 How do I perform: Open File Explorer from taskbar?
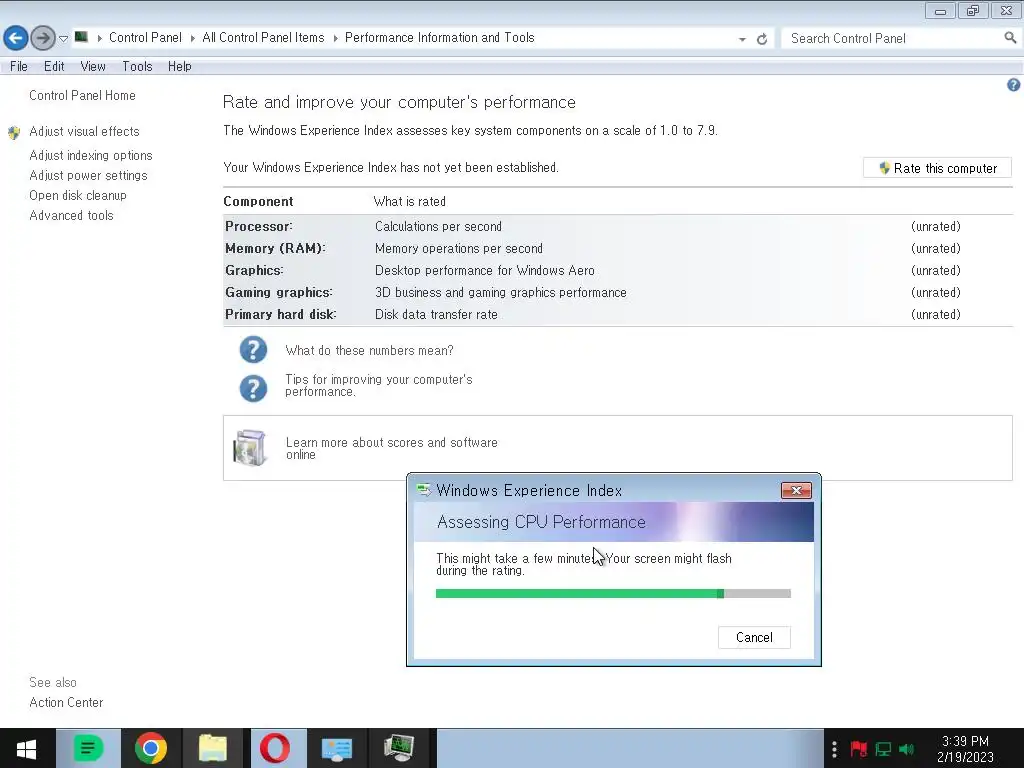(x=213, y=748)
